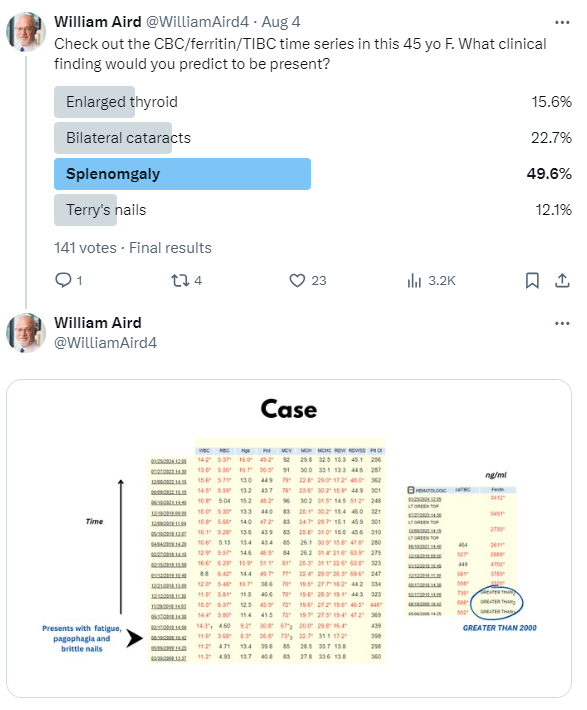Open the @WilliamAird4 handle on first tweet
Viewport: 587px width, 710px height.
pos(197,22)
